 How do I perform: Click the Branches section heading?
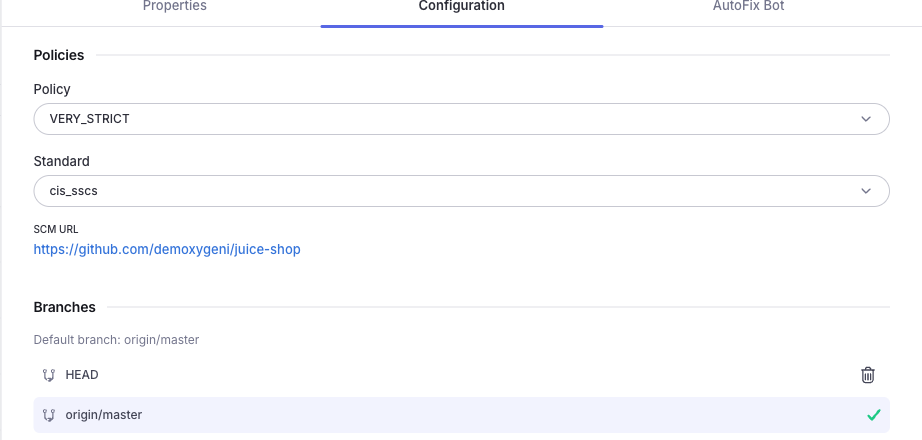tap(65, 307)
